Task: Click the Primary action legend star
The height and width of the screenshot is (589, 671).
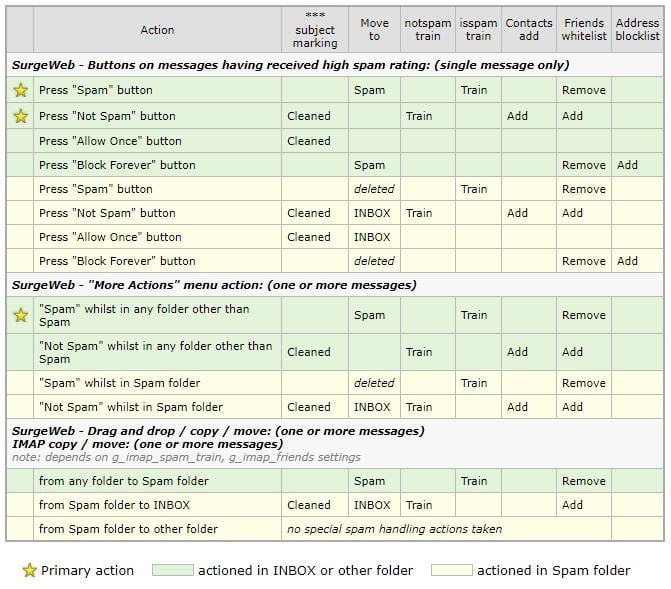Action: [30, 570]
